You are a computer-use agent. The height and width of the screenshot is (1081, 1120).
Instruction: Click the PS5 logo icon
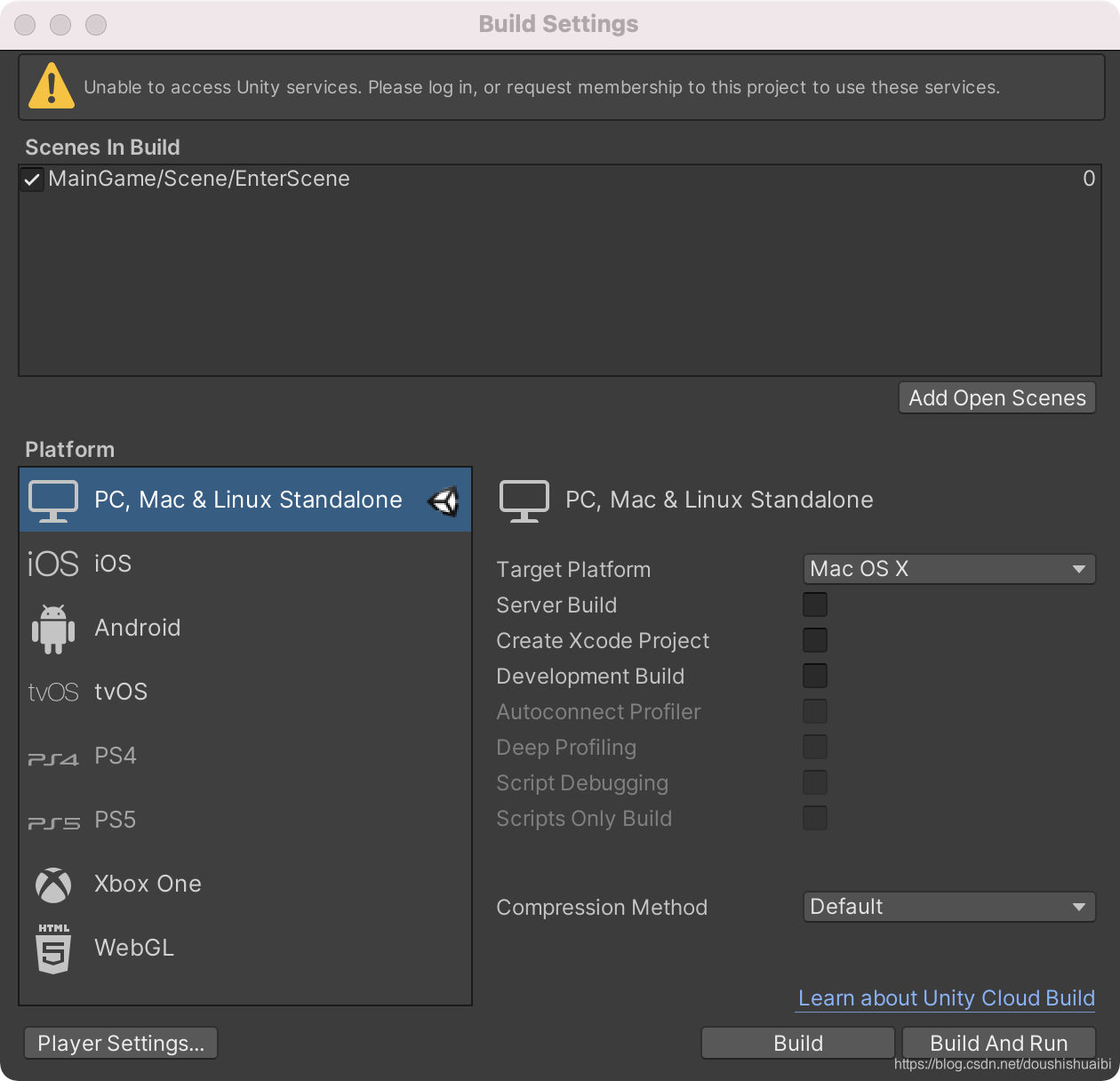tap(53, 822)
